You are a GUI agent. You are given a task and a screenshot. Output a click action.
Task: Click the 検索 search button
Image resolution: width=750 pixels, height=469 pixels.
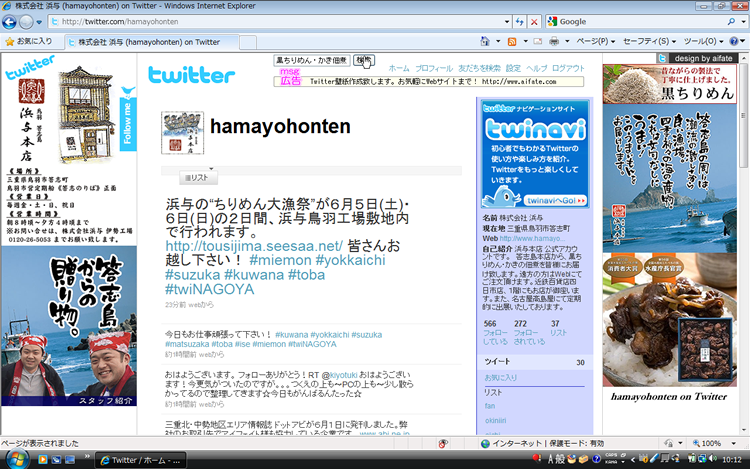tap(364, 60)
